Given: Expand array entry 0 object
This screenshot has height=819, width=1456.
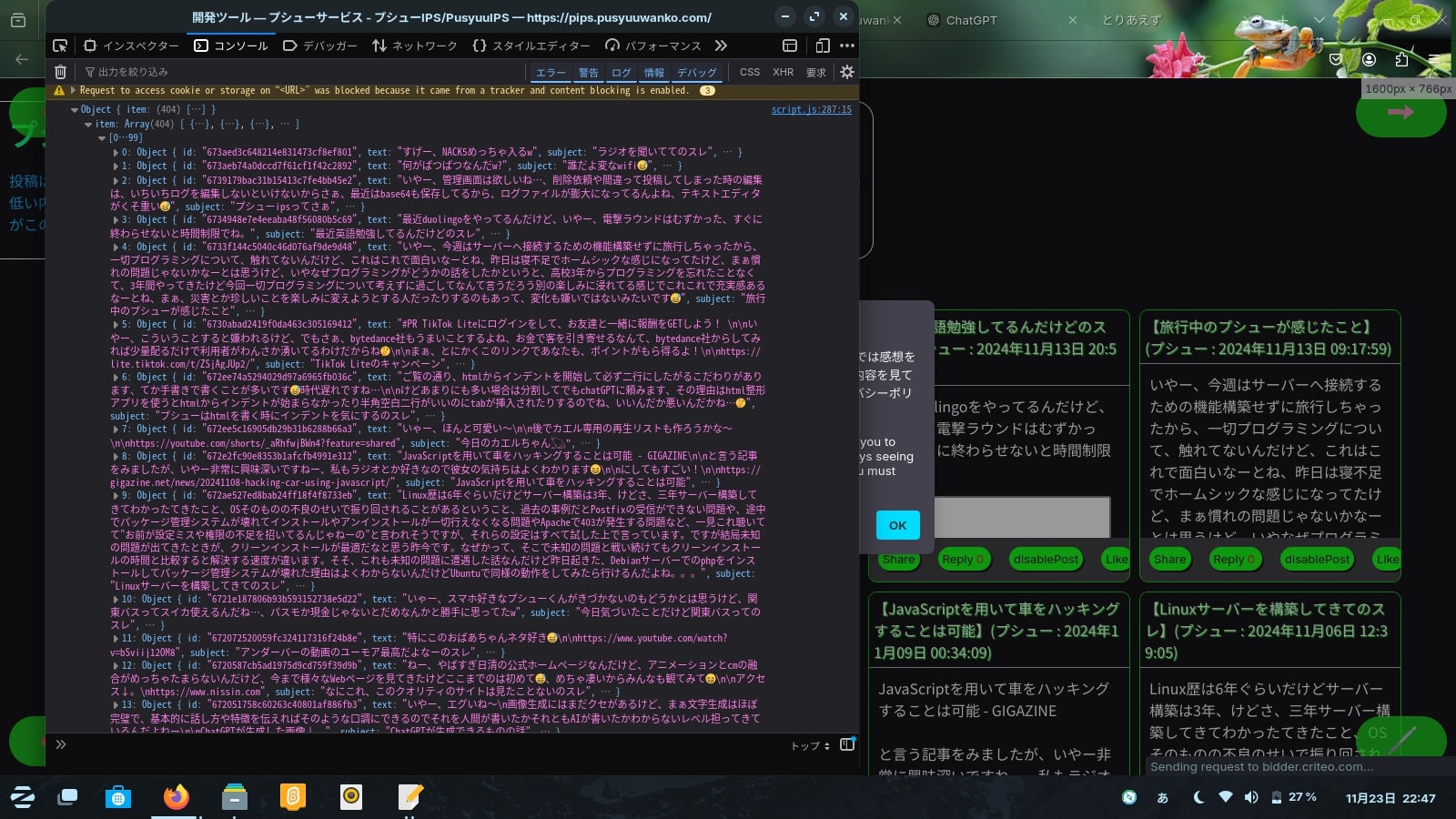Looking at the screenshot, I should pos(116,153).
